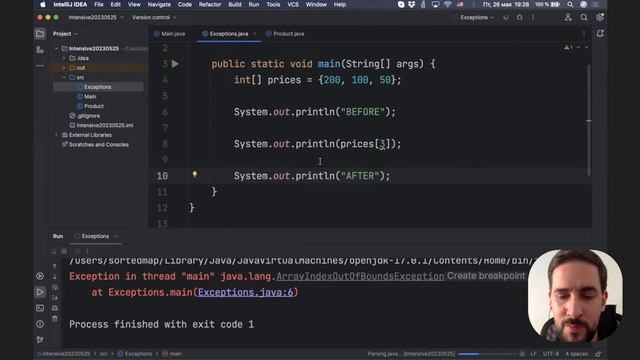The image size is (640, 360).
Task: Open the Build menu
Action: click(235, 4)
